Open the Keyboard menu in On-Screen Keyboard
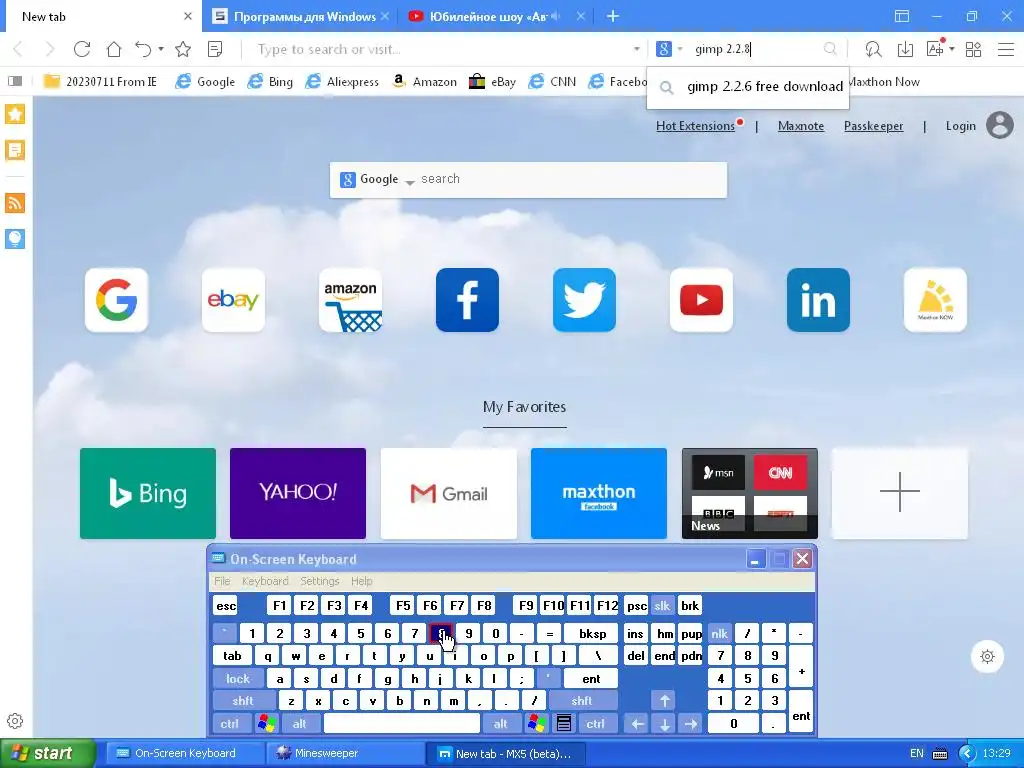This screenshot has height=768, width=1024. [264, 581]
